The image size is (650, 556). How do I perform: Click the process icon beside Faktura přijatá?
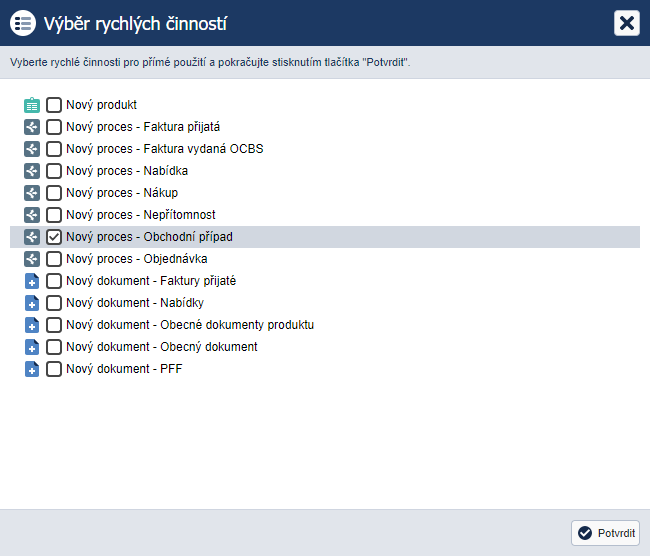pyautogui.click(x=32, y=127)
